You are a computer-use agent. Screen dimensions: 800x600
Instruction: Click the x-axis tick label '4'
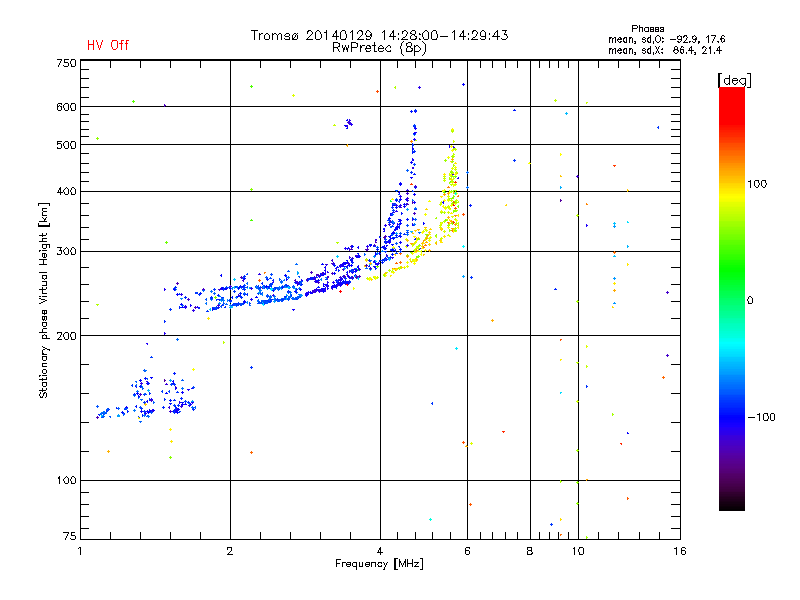(380, 551)
